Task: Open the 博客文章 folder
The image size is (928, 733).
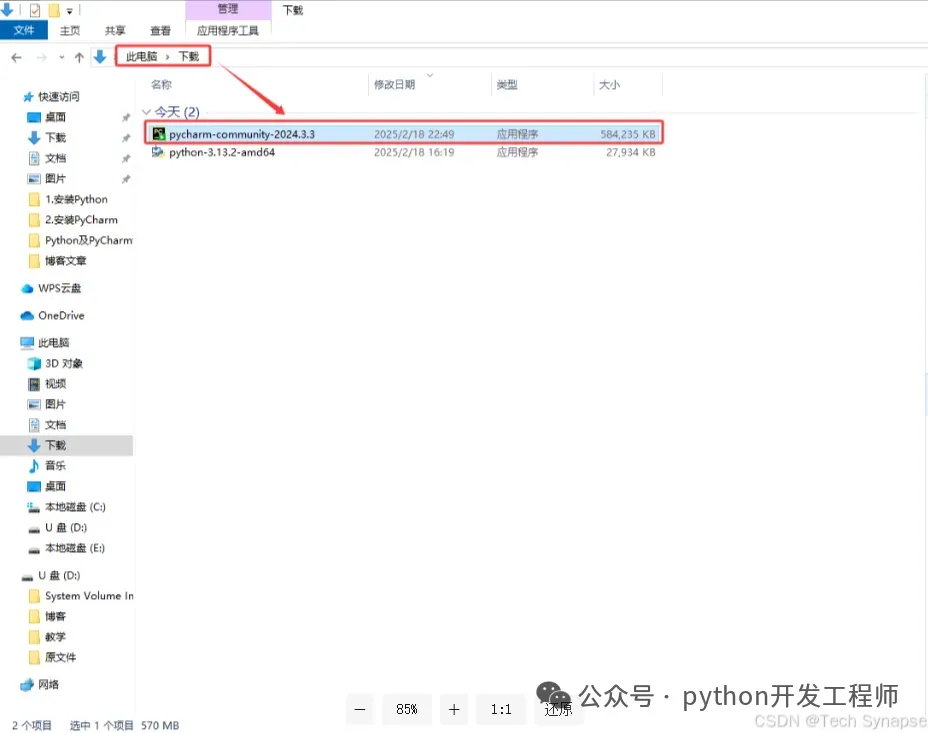Action: pos(66,260)
